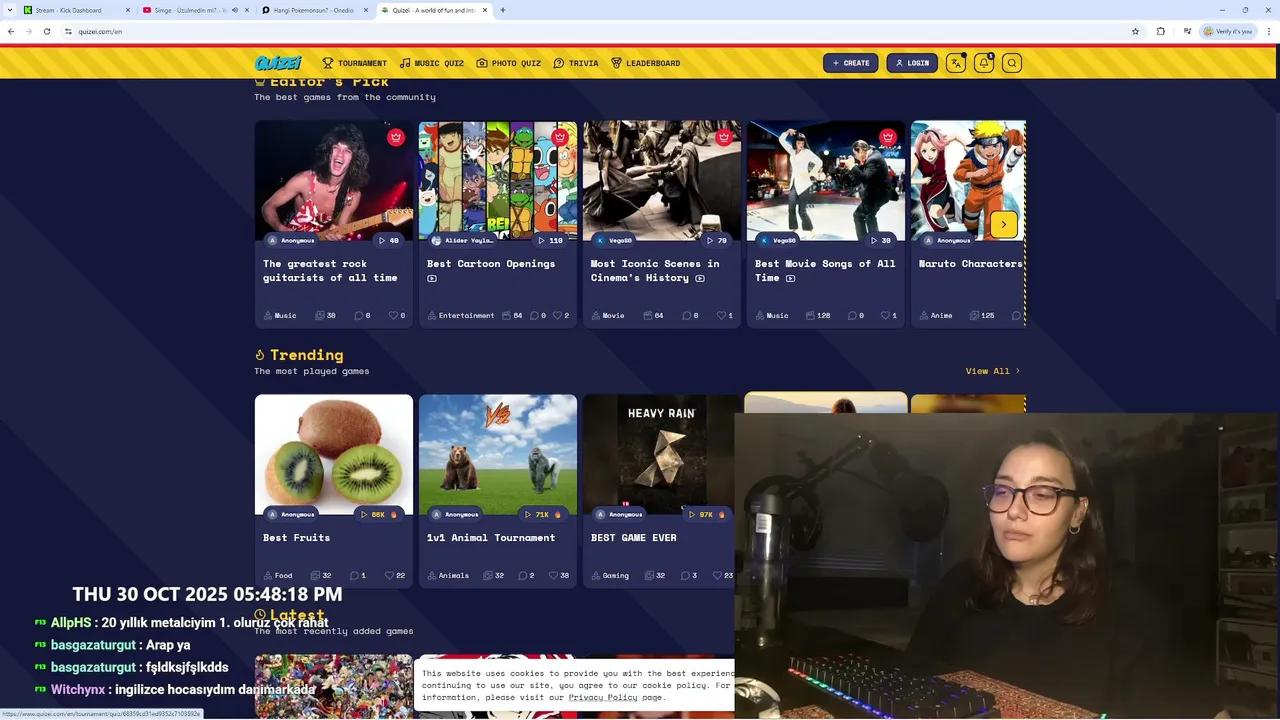Open the search magnifier icon
Screen dimensions: 1280x720
coord(1012,63)
